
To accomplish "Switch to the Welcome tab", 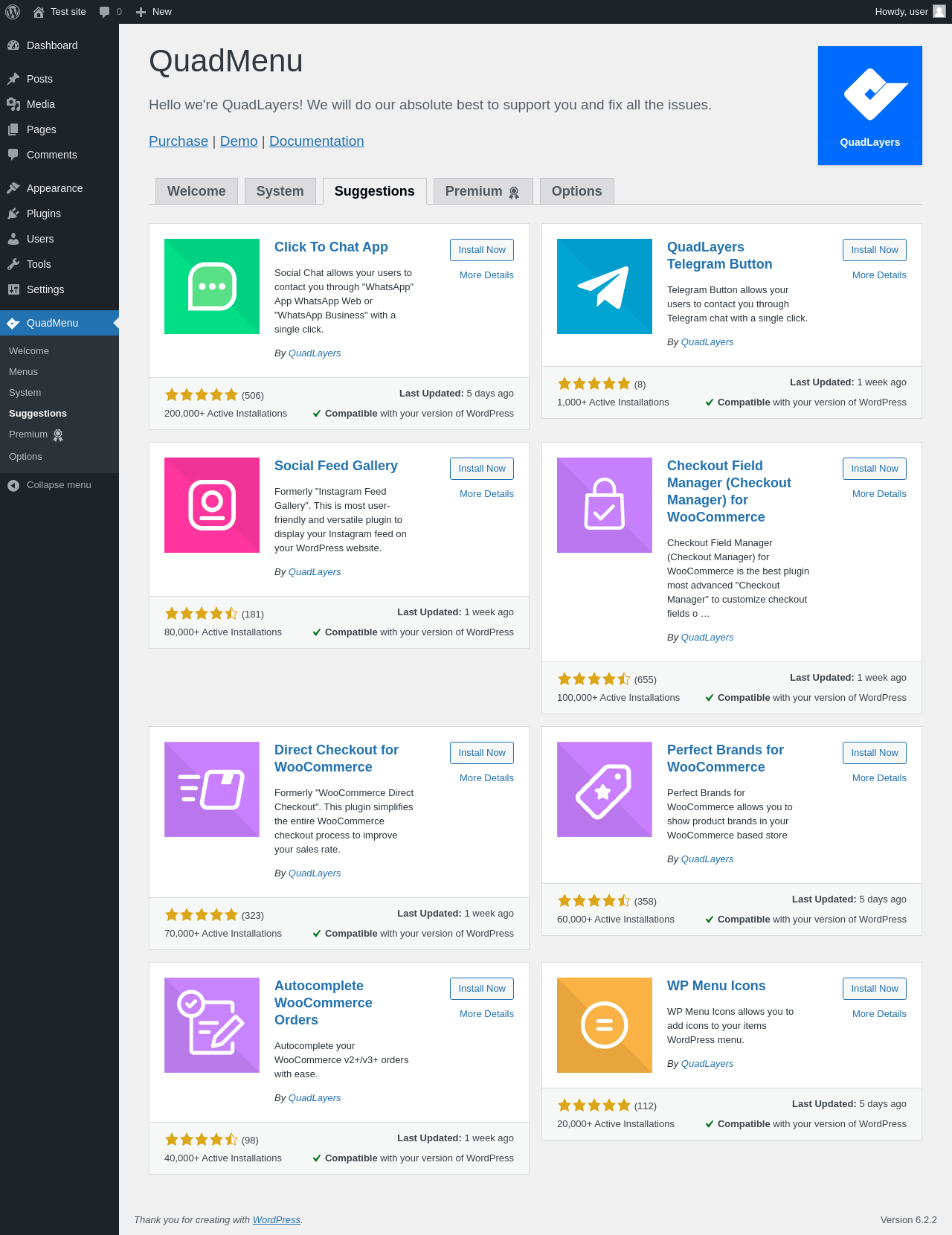I will click(x=196, y=191).
